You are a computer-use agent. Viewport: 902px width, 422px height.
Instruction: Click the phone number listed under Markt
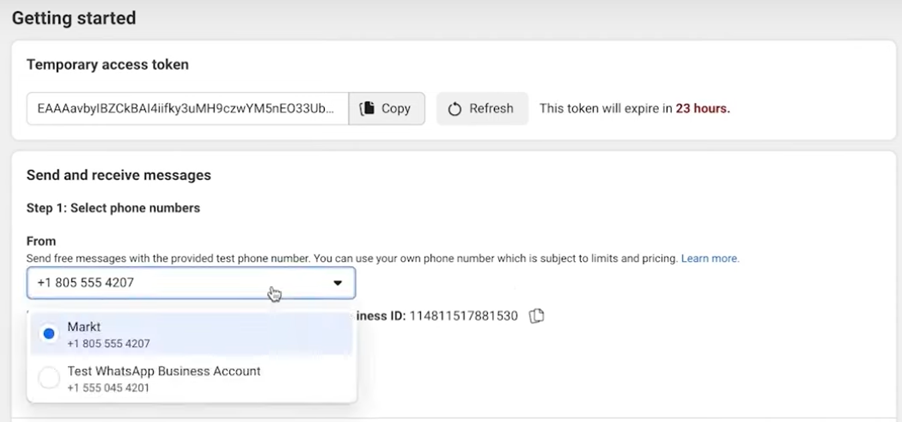tap(108, 344)
